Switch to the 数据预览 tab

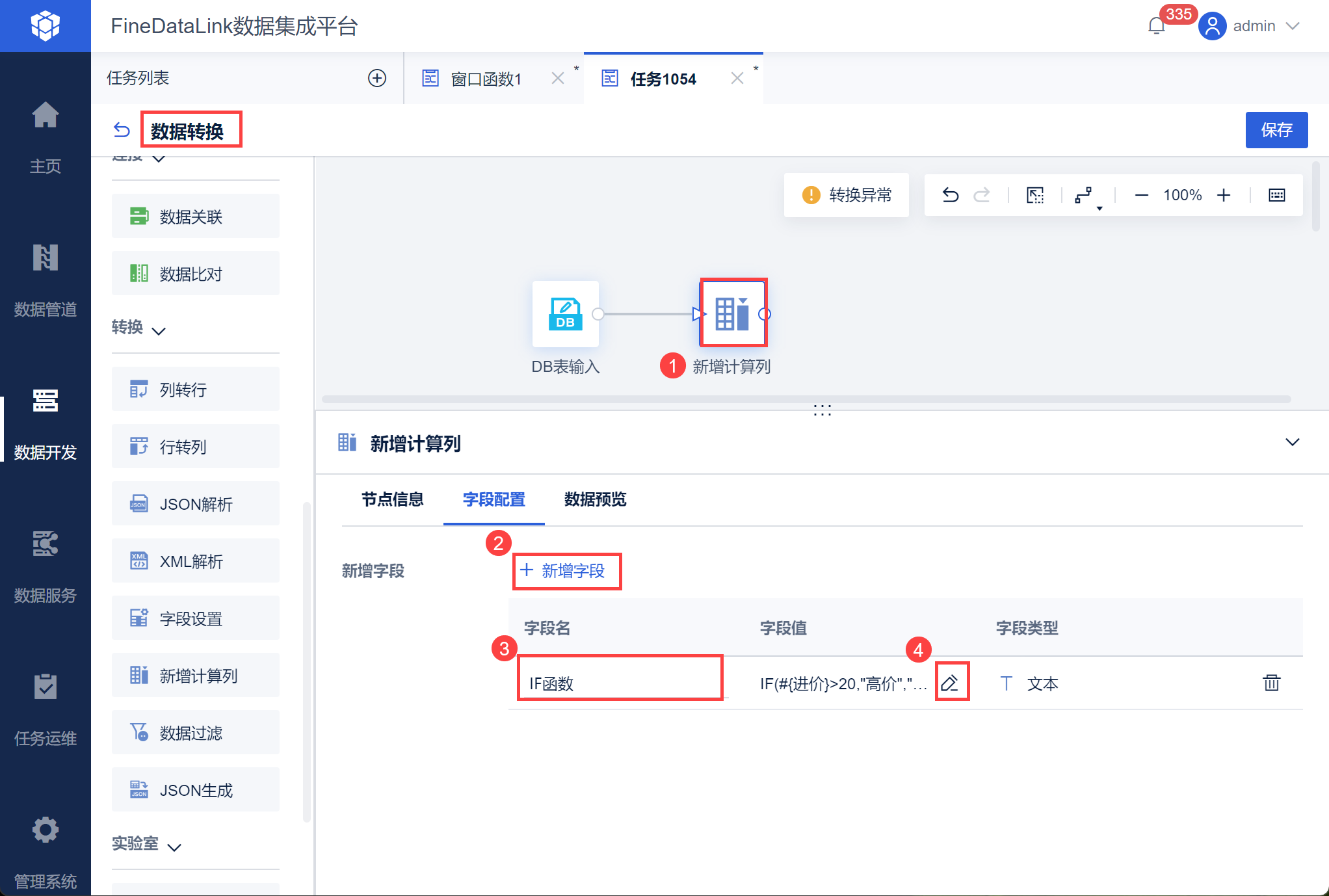pos(595,499)
